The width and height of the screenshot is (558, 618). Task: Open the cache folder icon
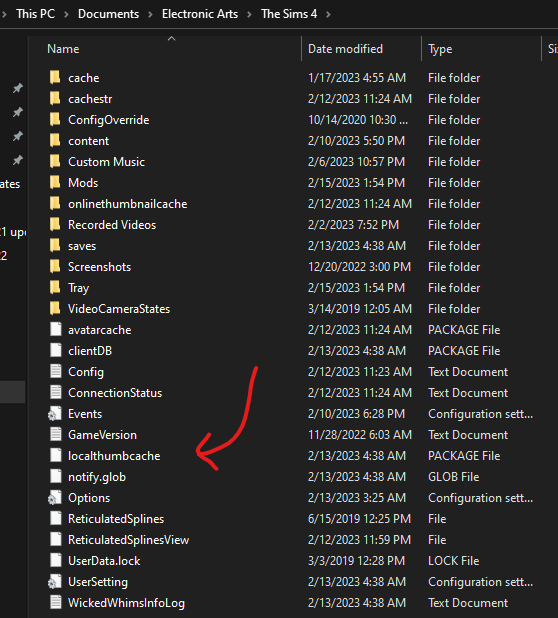[55, 77]
